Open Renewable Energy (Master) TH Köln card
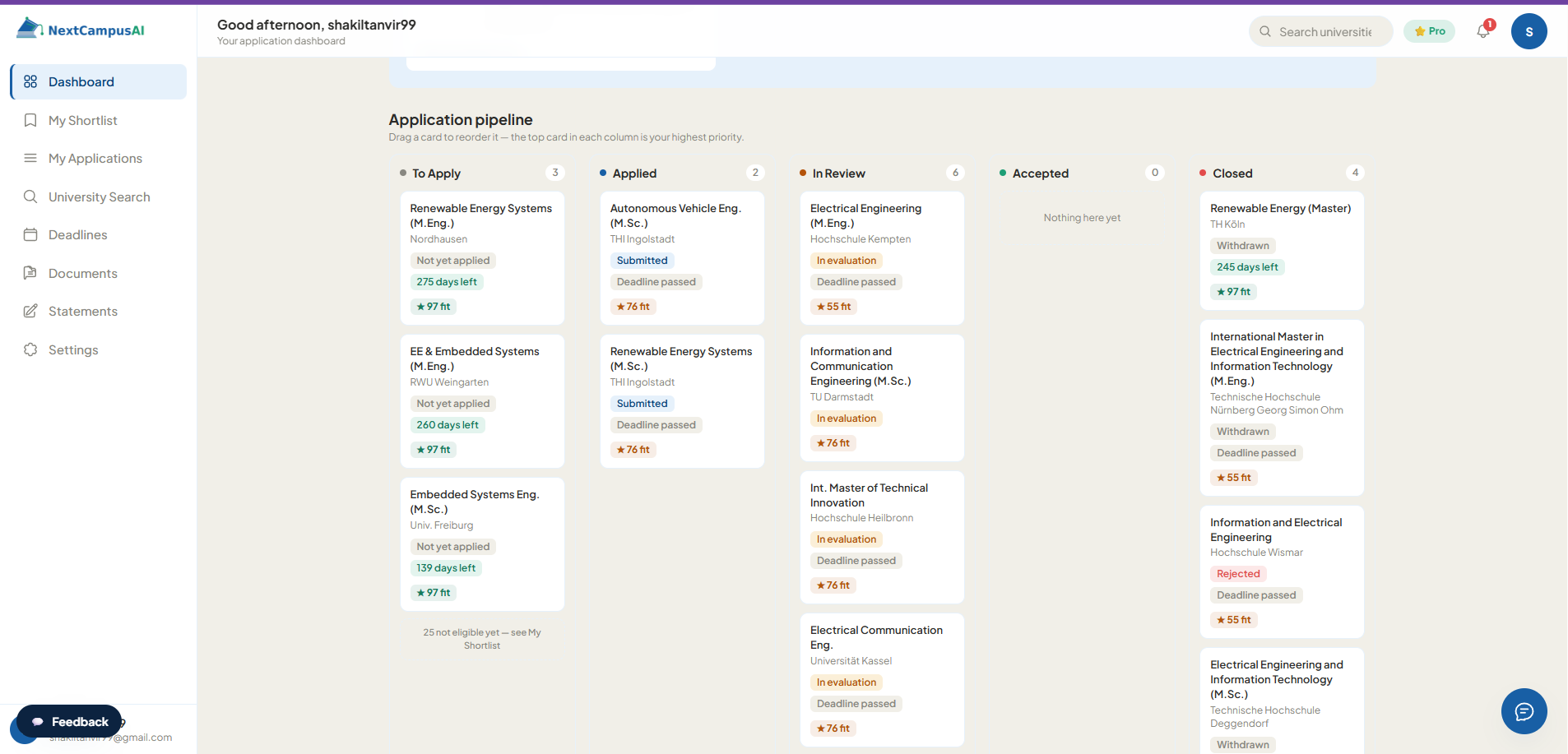 pos(1282,251)
